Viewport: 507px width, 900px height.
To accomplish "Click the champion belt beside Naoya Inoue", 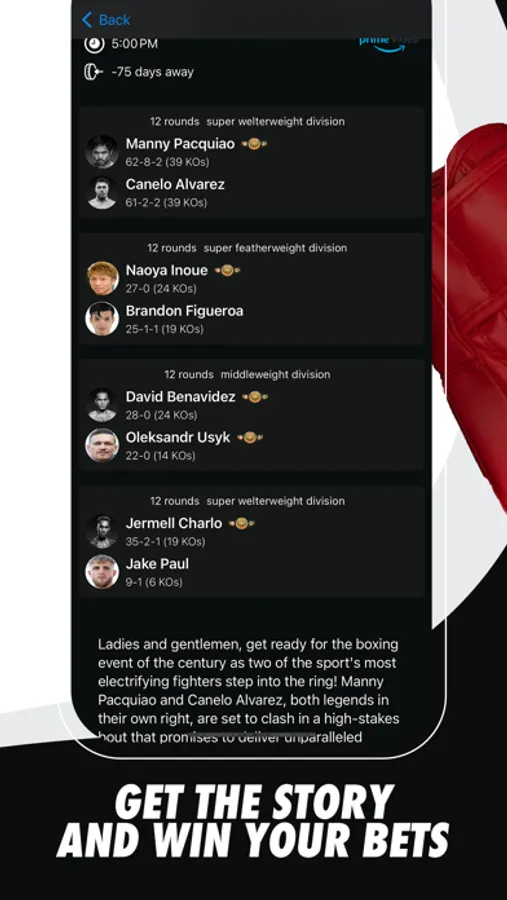I will coord(227,270).
